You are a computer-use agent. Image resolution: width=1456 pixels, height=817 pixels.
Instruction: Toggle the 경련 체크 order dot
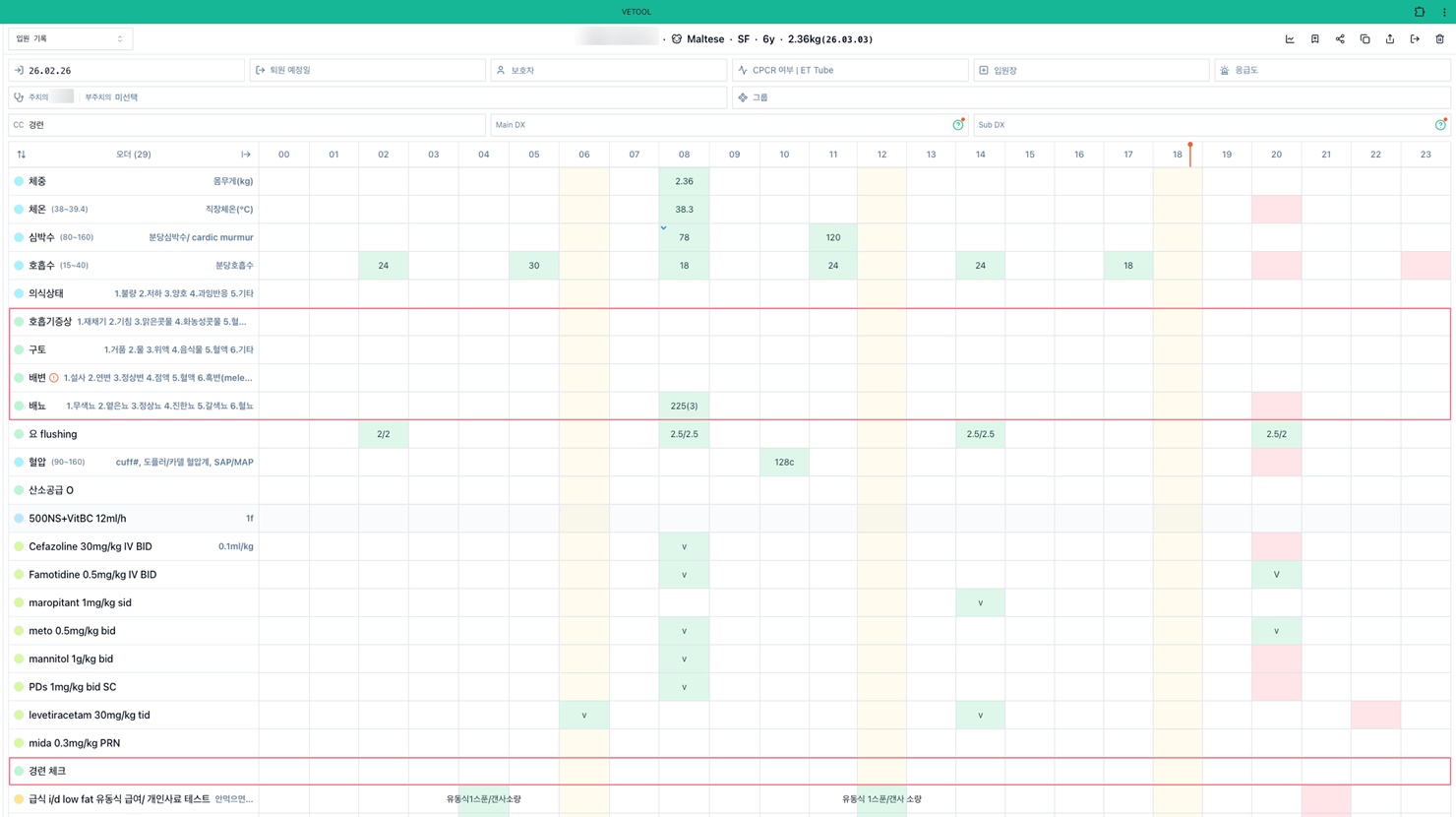click(x=19, y=771)
